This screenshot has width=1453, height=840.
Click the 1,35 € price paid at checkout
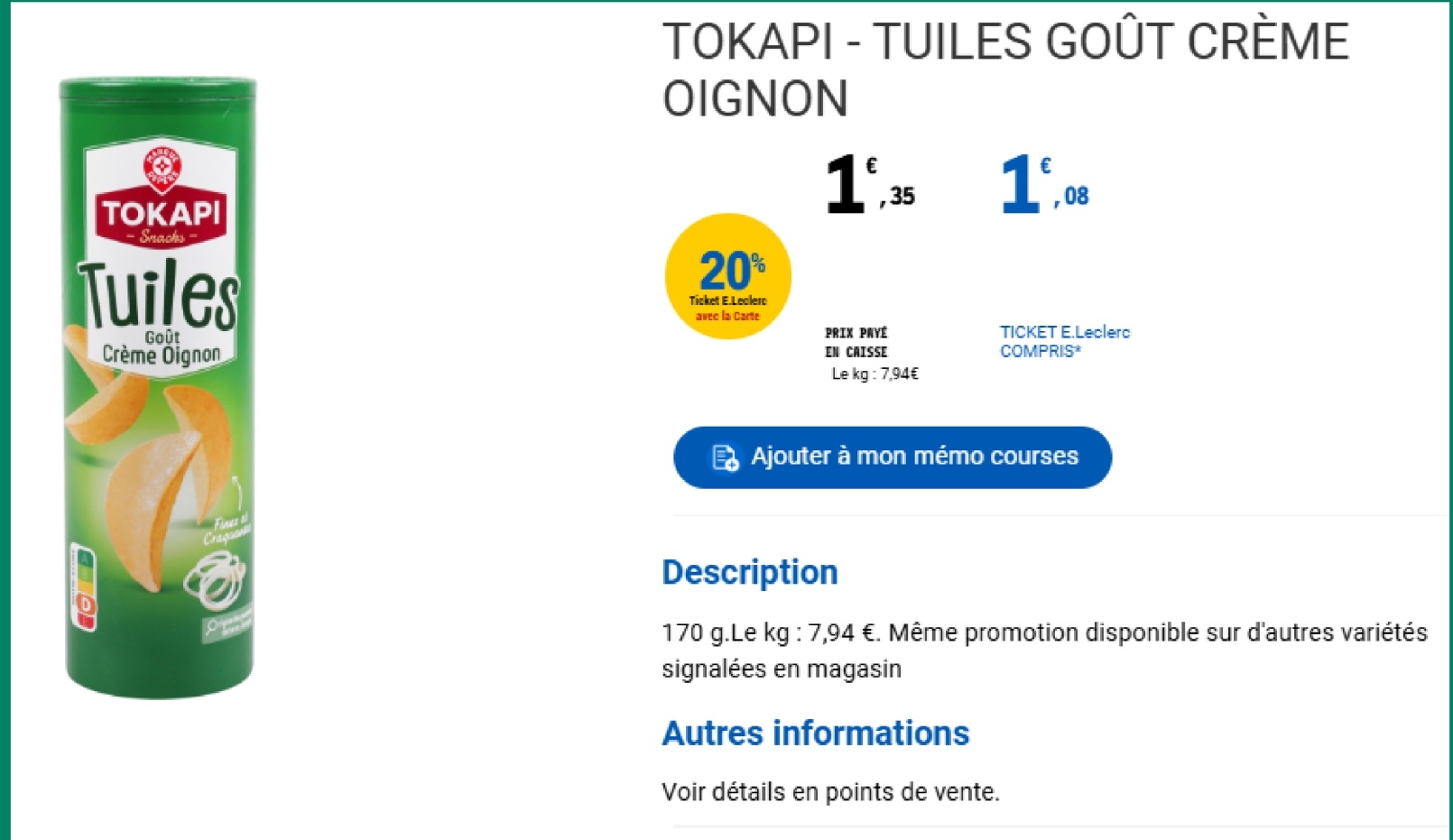pos(870,184)
